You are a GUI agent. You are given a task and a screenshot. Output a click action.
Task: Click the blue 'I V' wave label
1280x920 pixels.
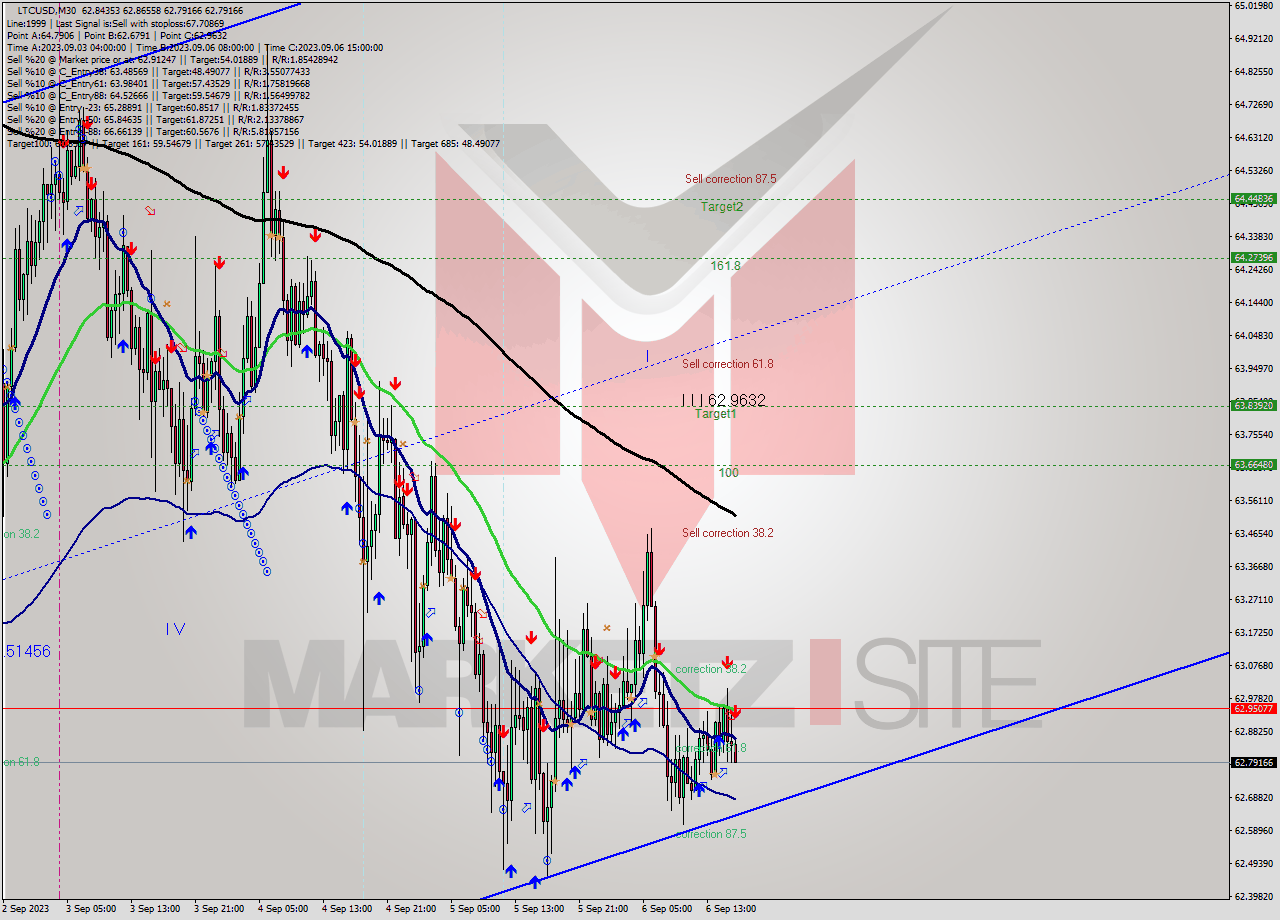click(176, 629)
